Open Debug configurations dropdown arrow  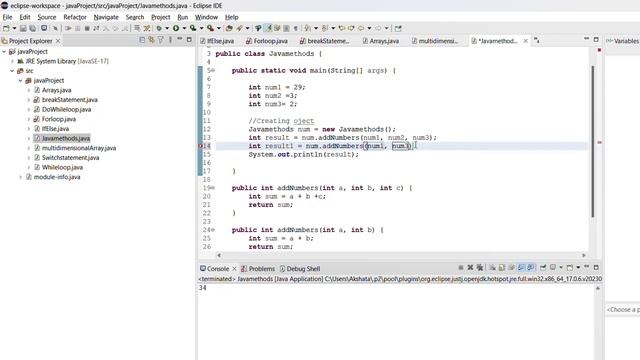point(167,28)
